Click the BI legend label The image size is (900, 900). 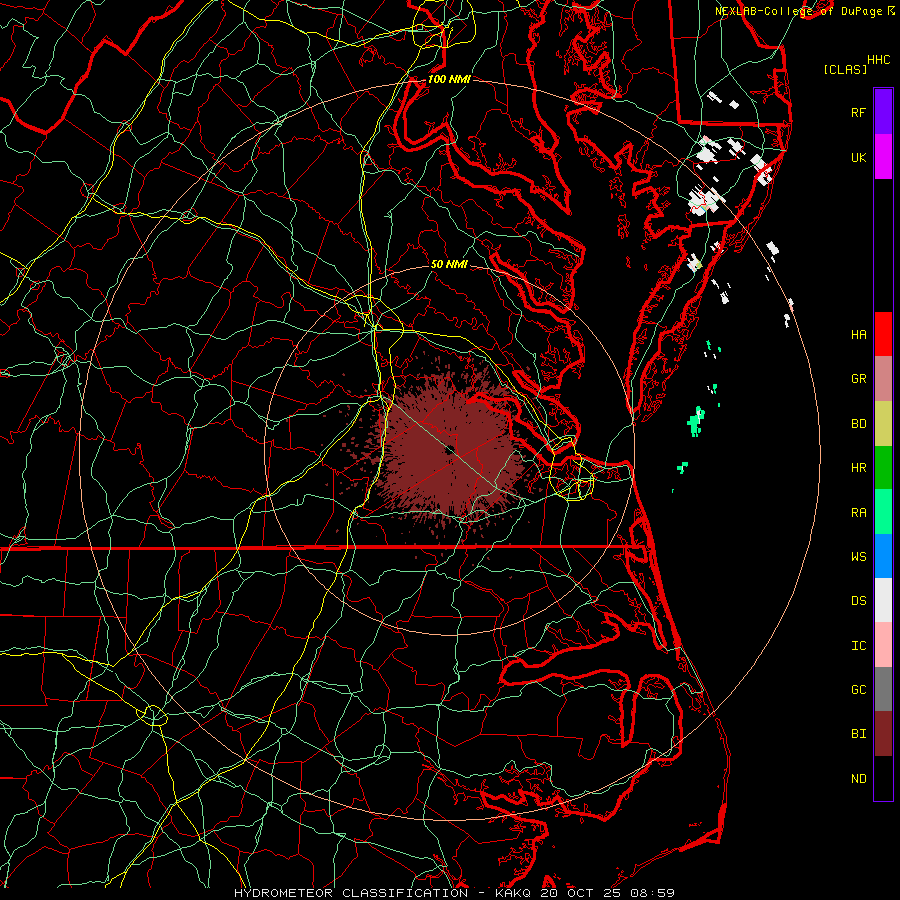(858, 734)
